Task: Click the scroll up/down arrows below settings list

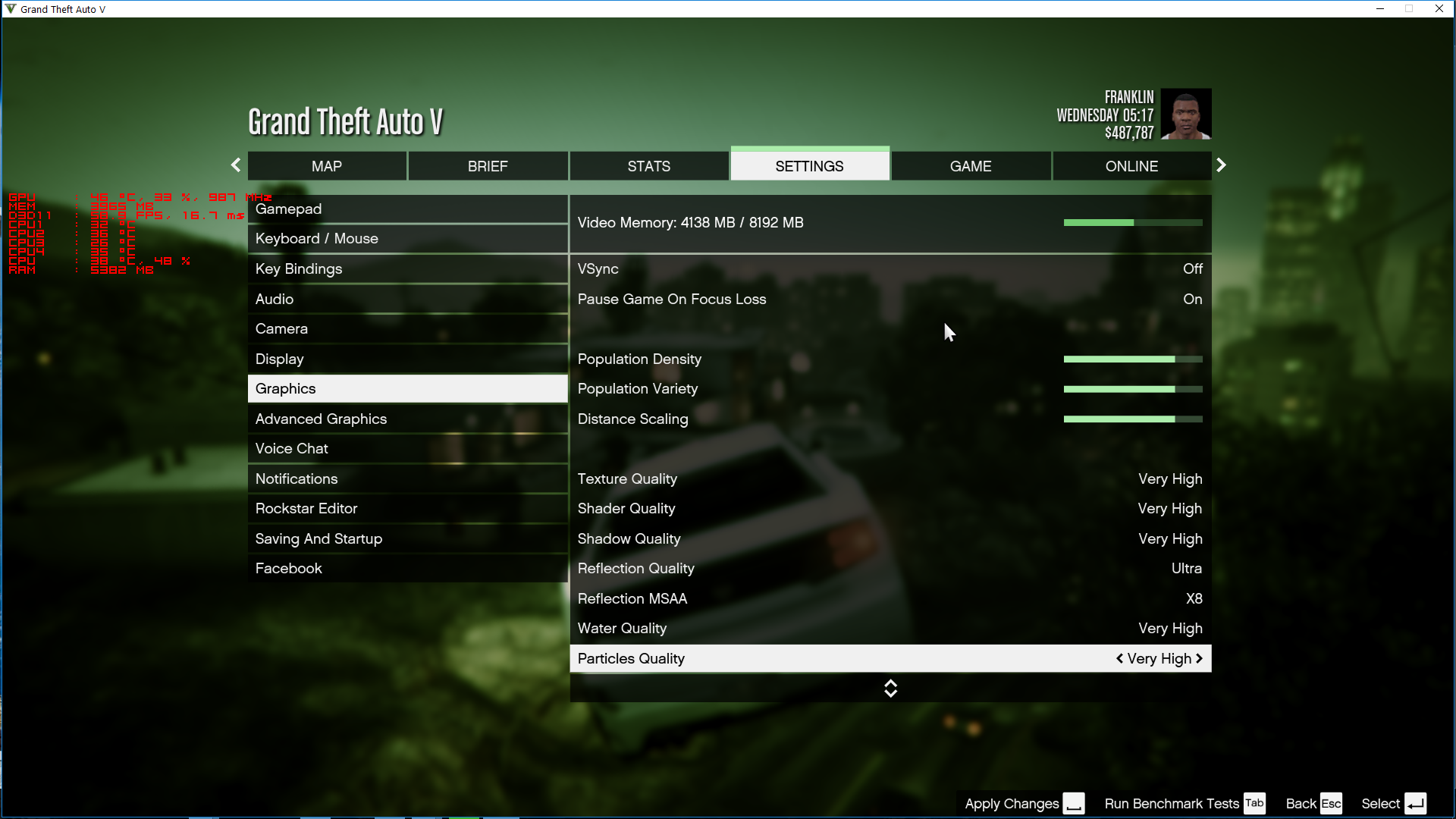Action: (890, 688)
